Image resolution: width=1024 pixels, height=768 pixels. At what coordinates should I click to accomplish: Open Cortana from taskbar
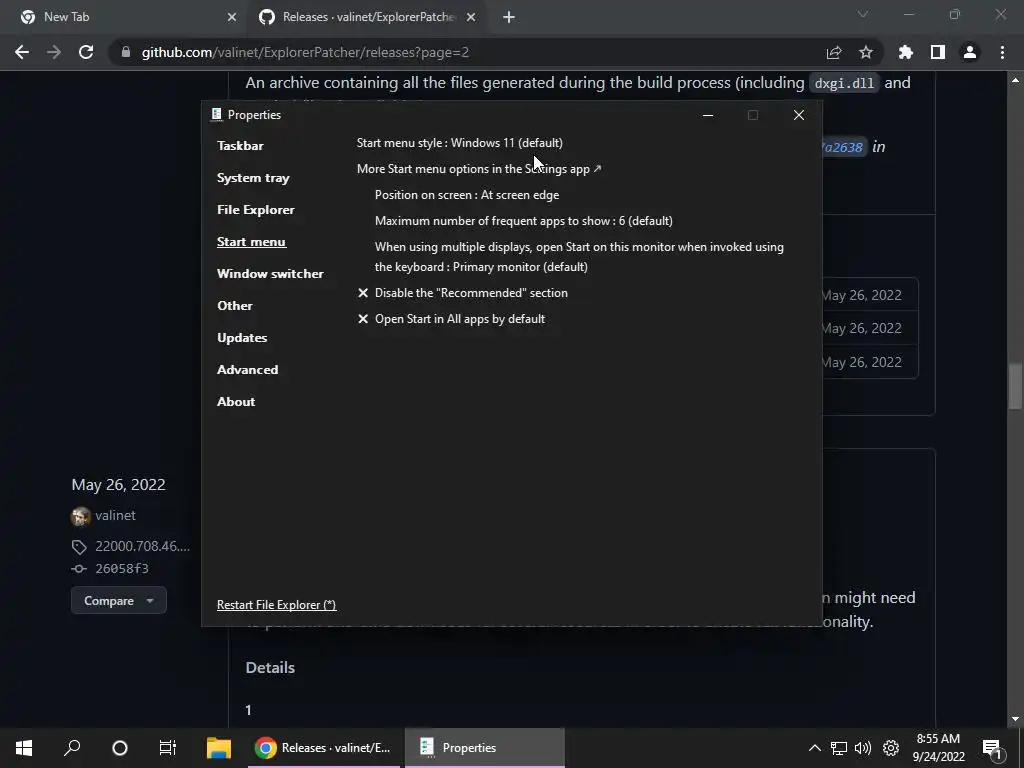coord(120,748)
